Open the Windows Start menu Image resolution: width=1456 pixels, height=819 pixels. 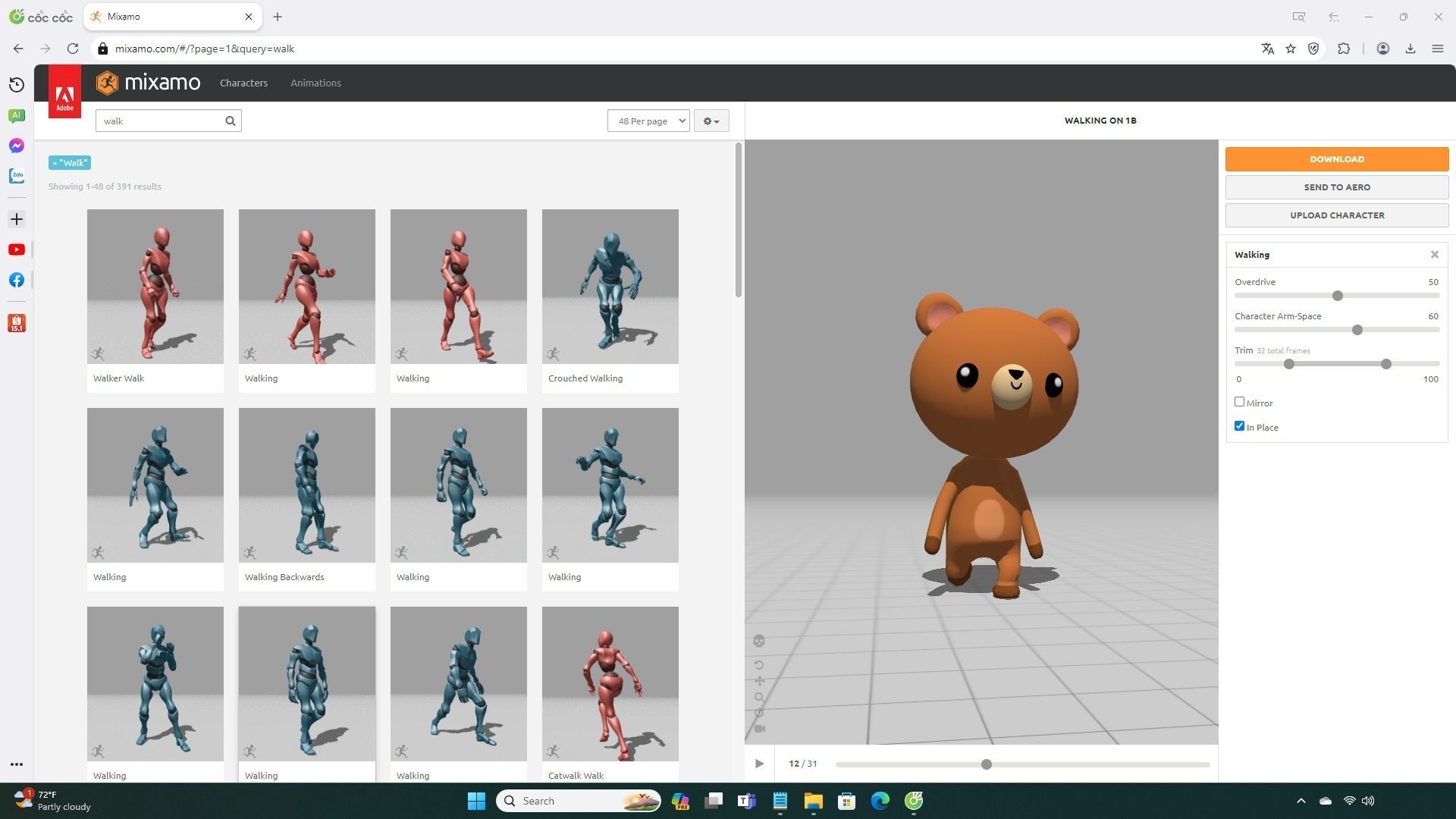476,801
